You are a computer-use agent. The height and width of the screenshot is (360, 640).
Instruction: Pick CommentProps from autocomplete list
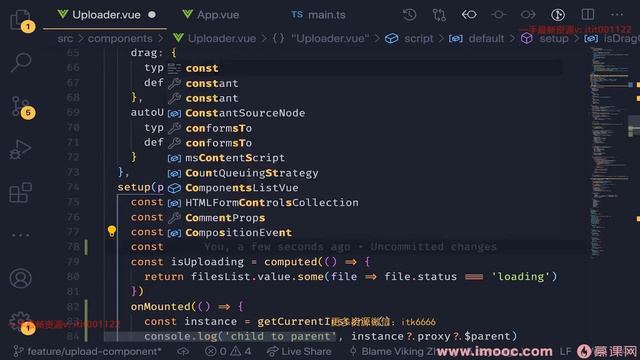(364, 218)
